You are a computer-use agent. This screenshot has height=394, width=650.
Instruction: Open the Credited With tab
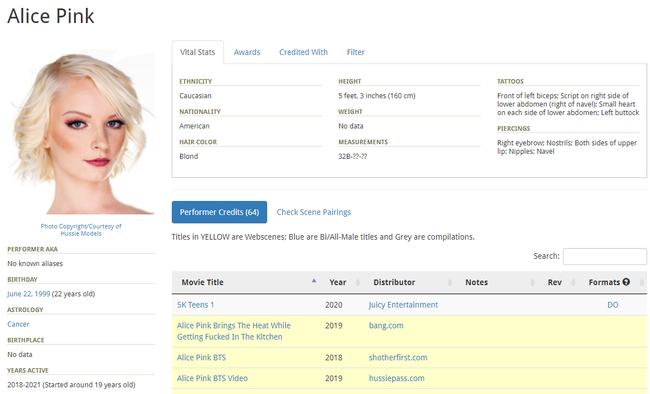(x=303, y=52)
